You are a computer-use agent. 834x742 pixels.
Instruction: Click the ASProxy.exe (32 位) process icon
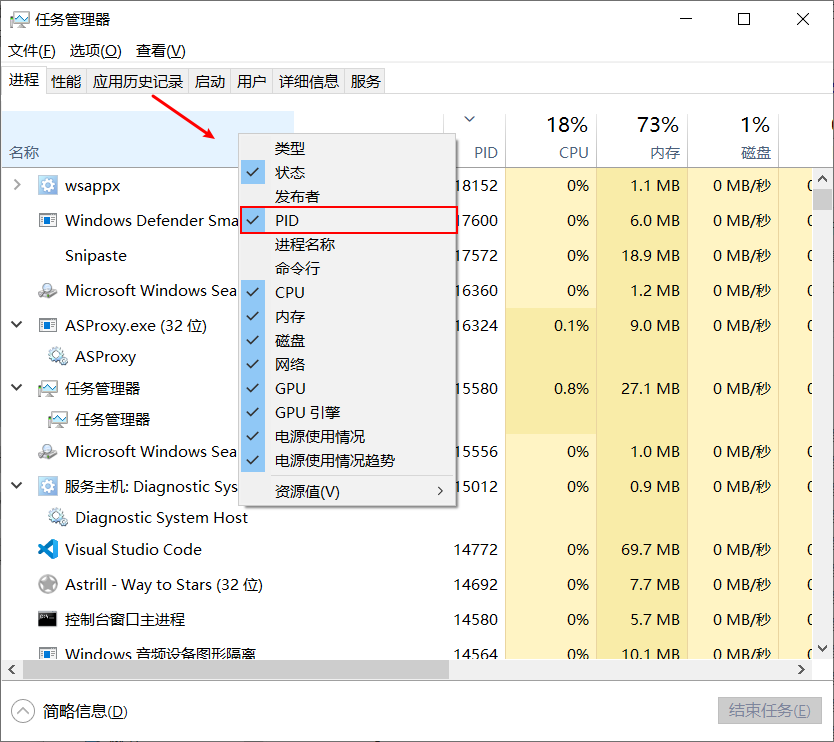tap(48, 325)
